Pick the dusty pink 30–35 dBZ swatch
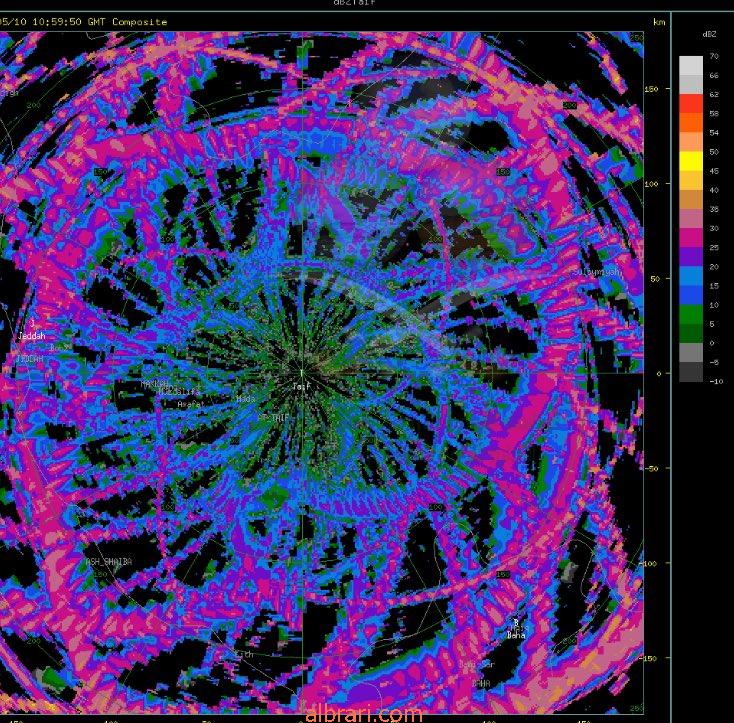The height and width of the screenshot is (723, 734). pyautogui.click(x=691, y=219)
